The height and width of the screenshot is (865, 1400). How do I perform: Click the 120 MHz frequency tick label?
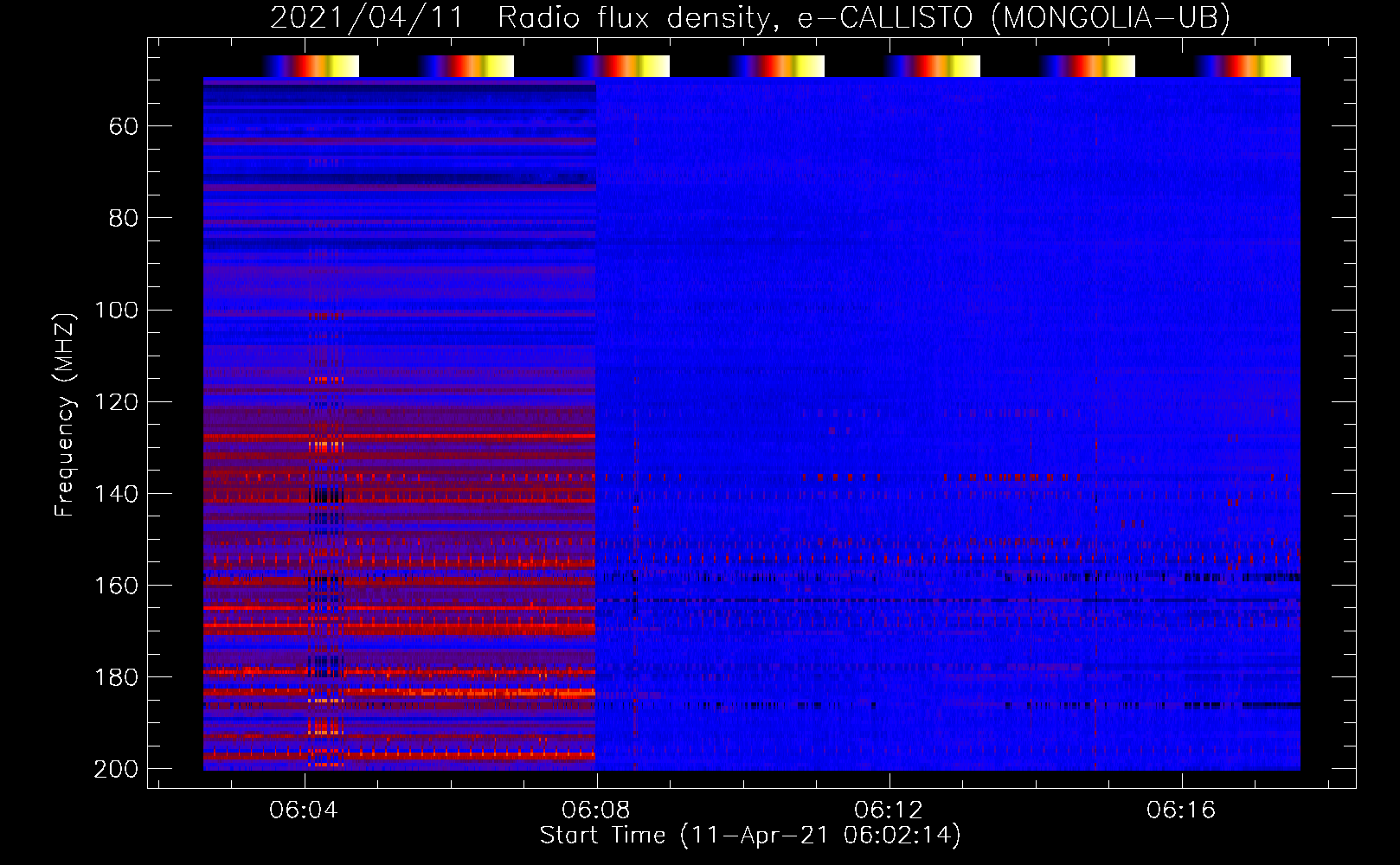[116, 401]
